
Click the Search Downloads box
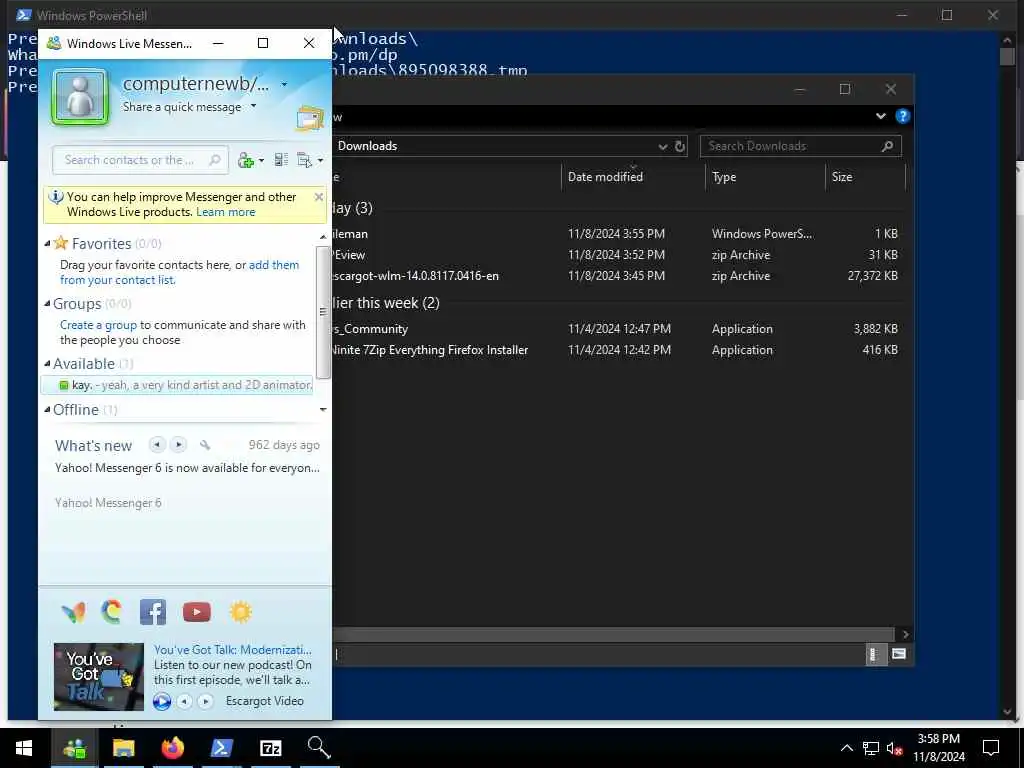pos(801,146)
